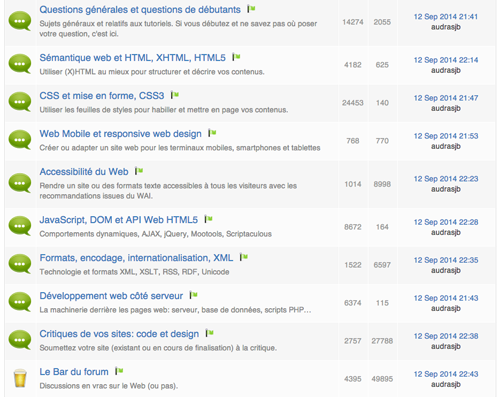Image resolution: width=500 pixels, height=397 pixels.
Task: Click the bubble icon next to Accessibilité du Web
Action: [x=20, y=183]
